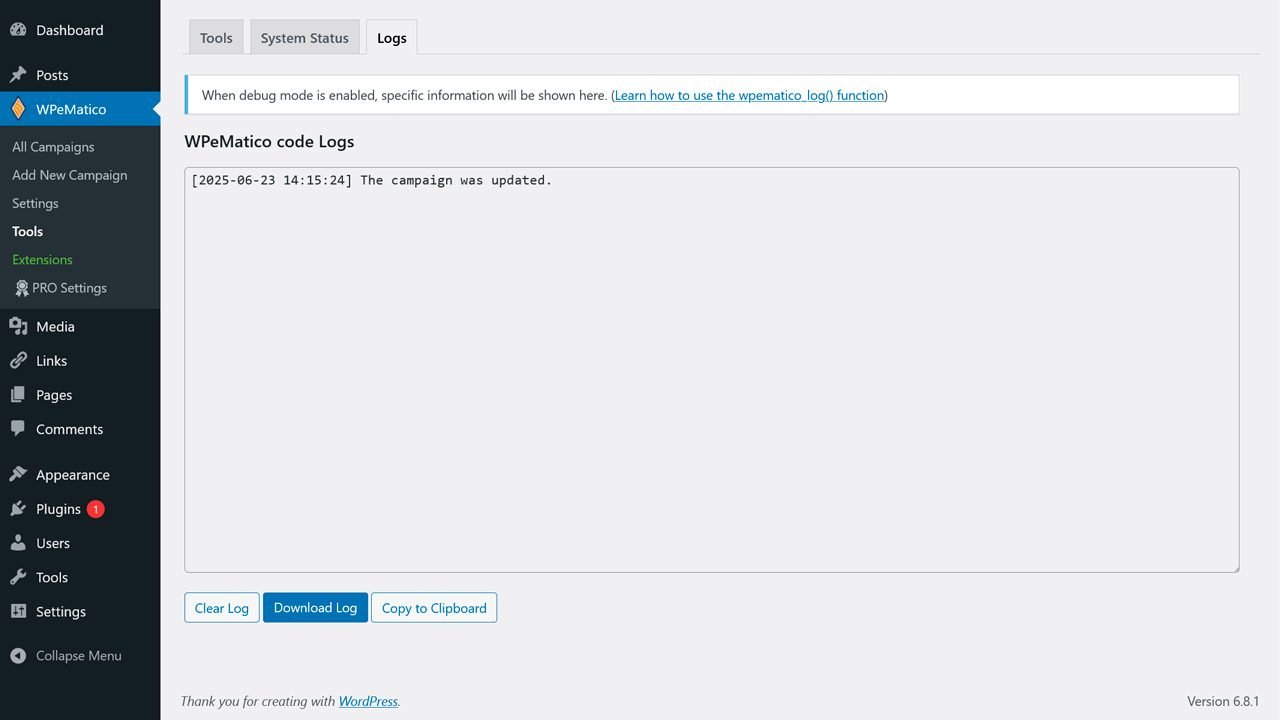Click the WPeMatico orange diamond icon

(18, 109)
